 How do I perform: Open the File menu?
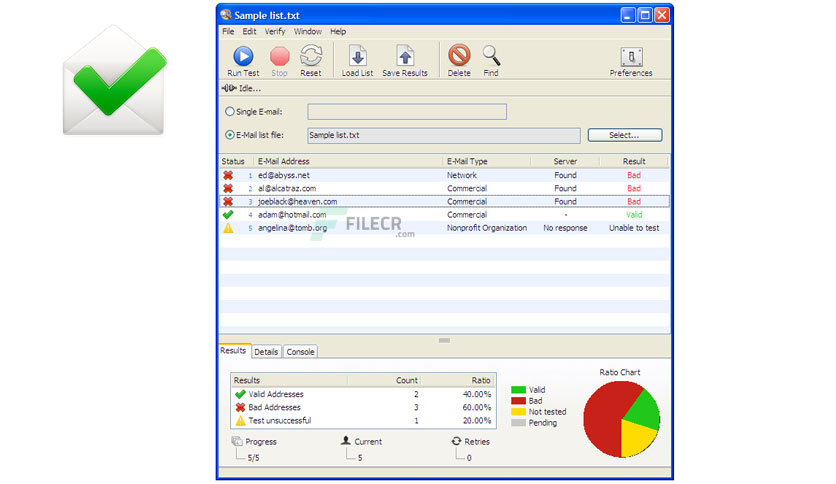[x=228, y=31]
